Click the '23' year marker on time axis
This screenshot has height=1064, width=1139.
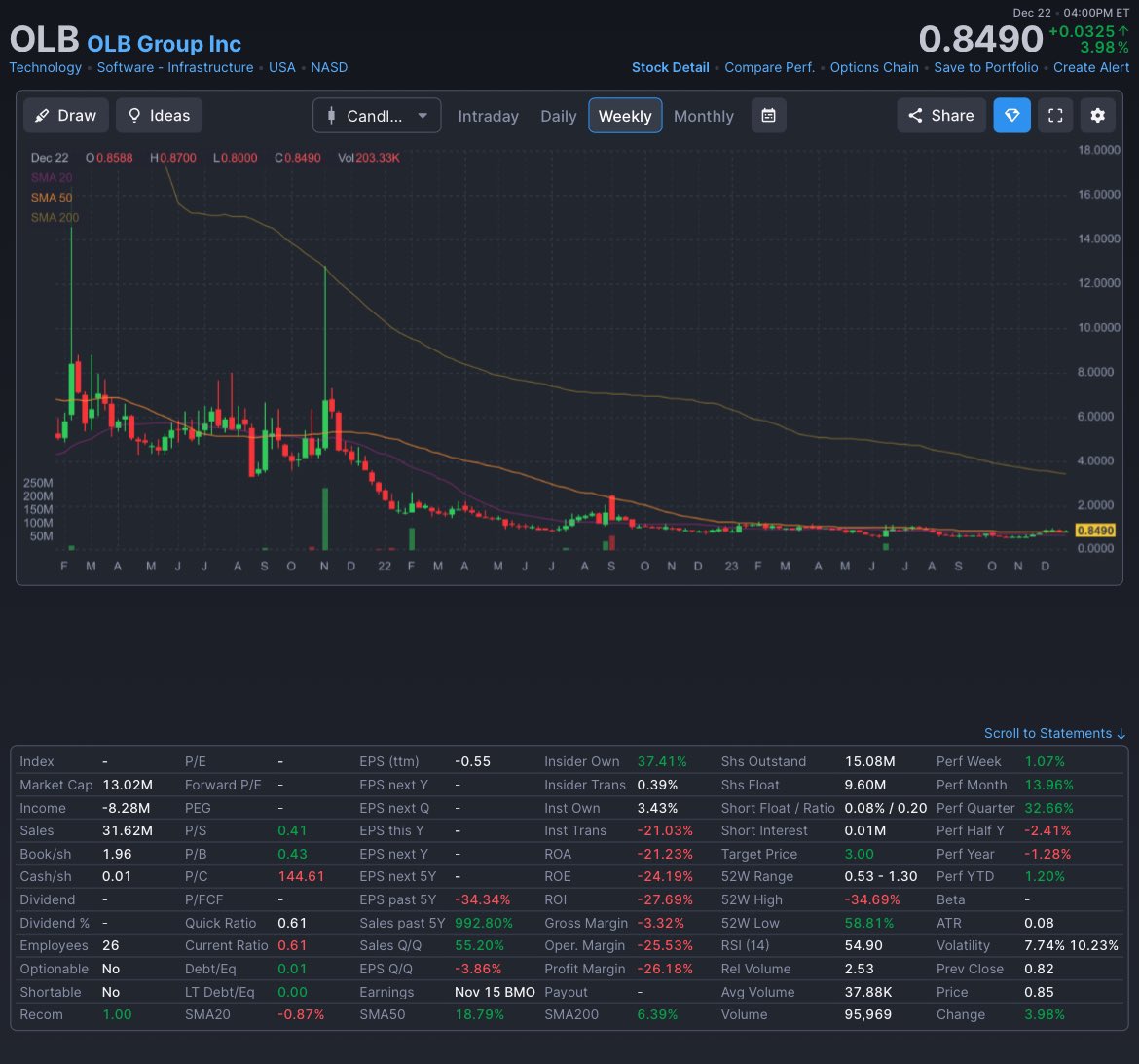tap(731, 566)
